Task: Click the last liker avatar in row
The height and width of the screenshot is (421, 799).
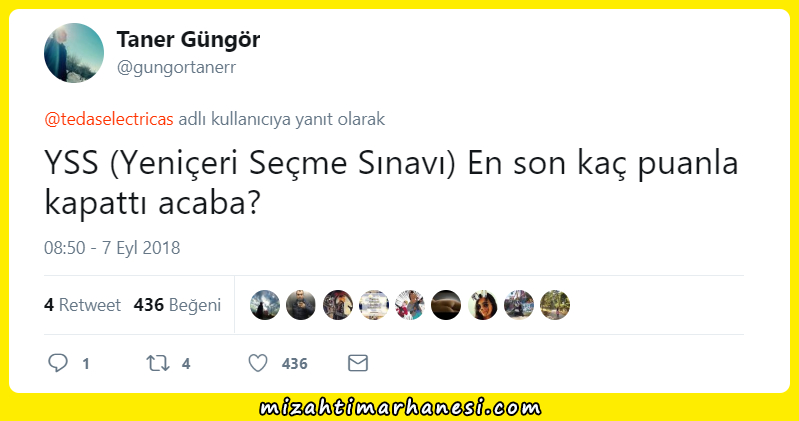Action: (555, 305)
